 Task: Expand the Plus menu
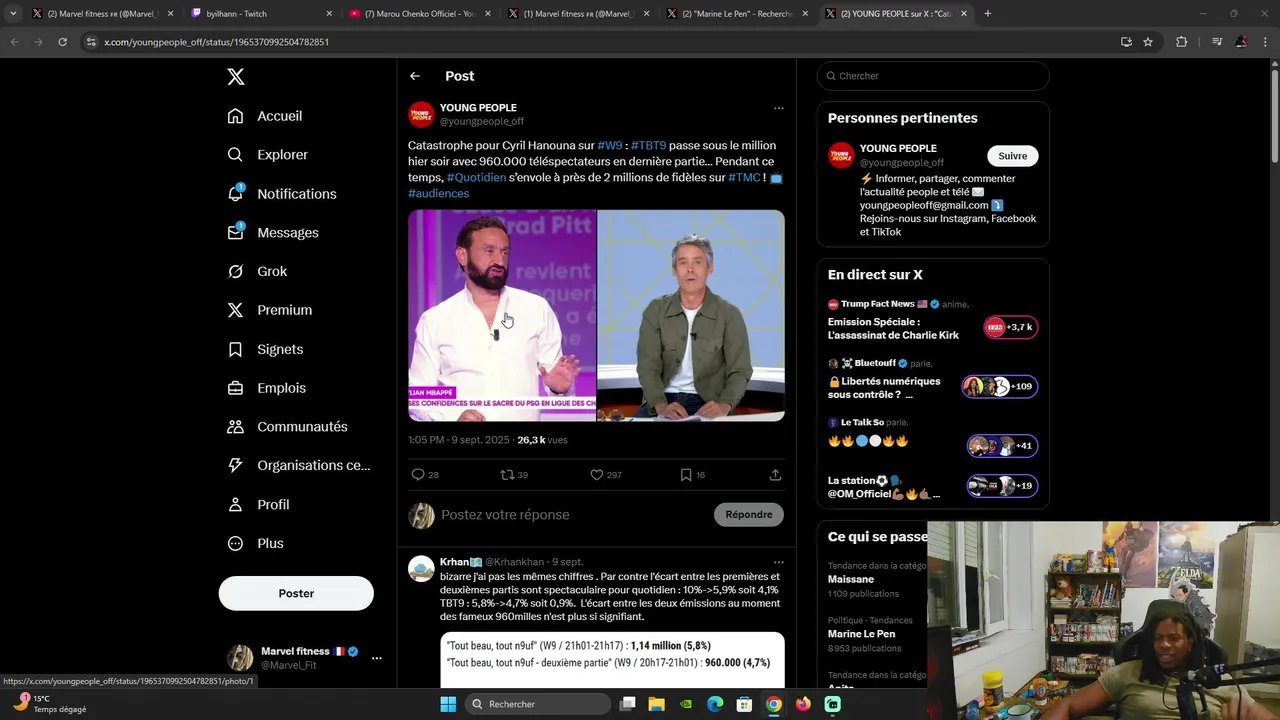click(256, 544)
